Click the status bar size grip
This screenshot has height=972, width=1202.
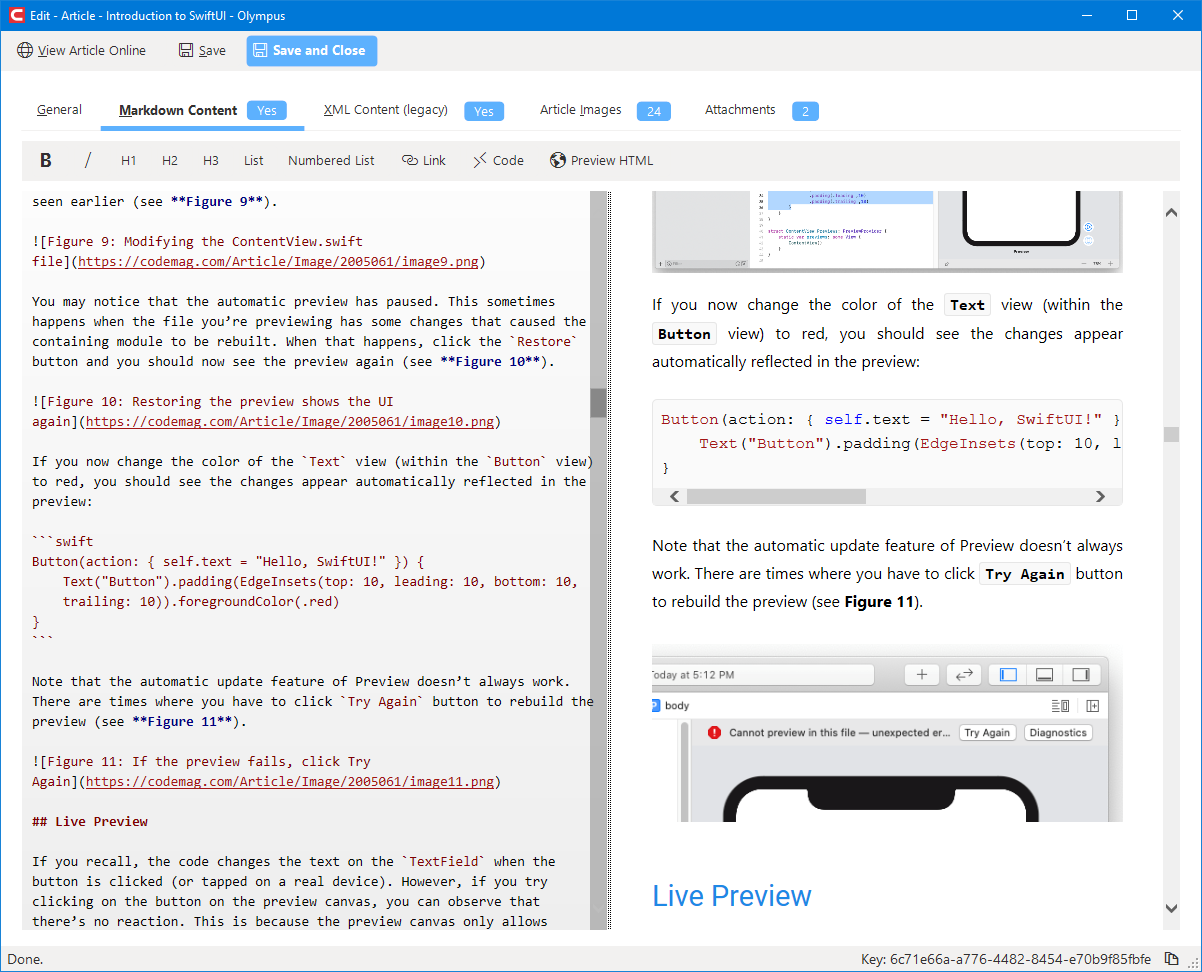pos(1193,963)
